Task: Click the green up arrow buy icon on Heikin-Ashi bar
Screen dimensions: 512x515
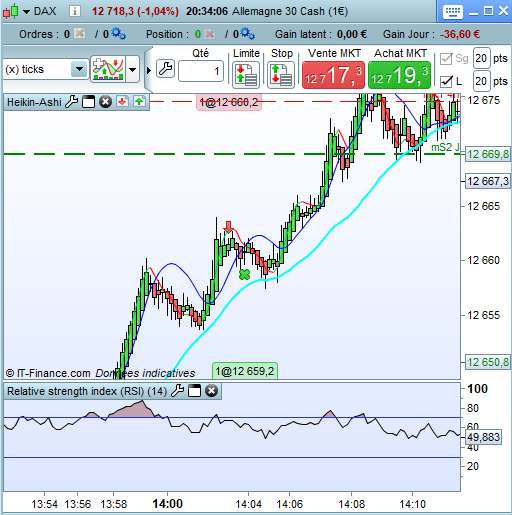Action: pyautogui.click(x=139, y=101)
